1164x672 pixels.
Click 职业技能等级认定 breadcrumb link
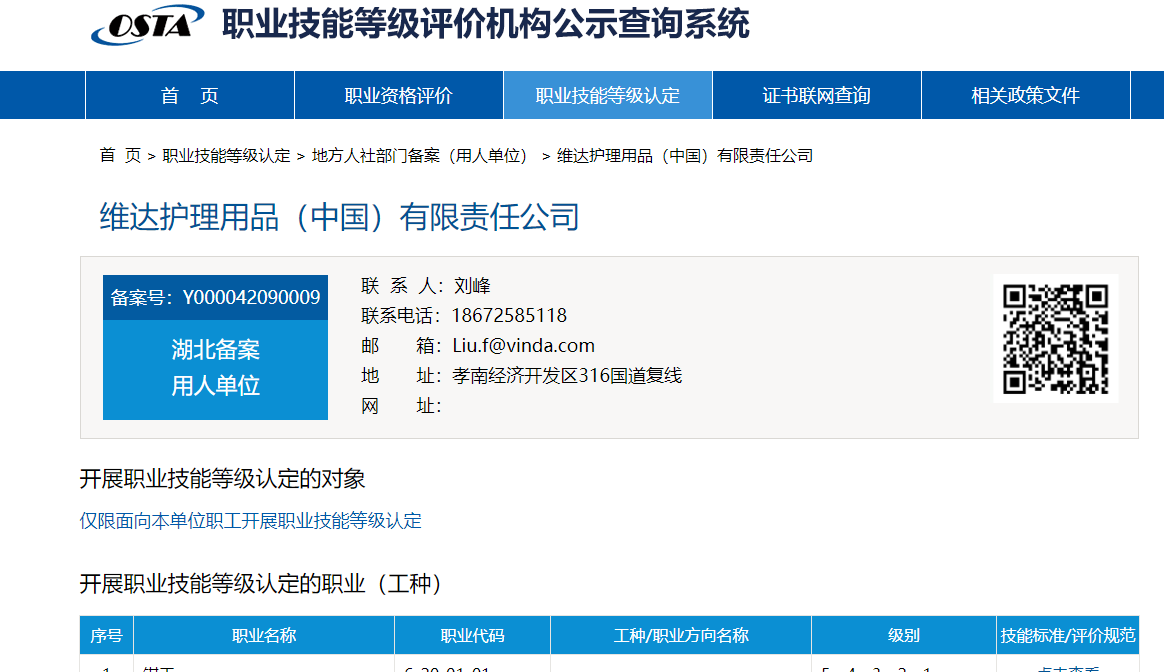coord(226,156)
